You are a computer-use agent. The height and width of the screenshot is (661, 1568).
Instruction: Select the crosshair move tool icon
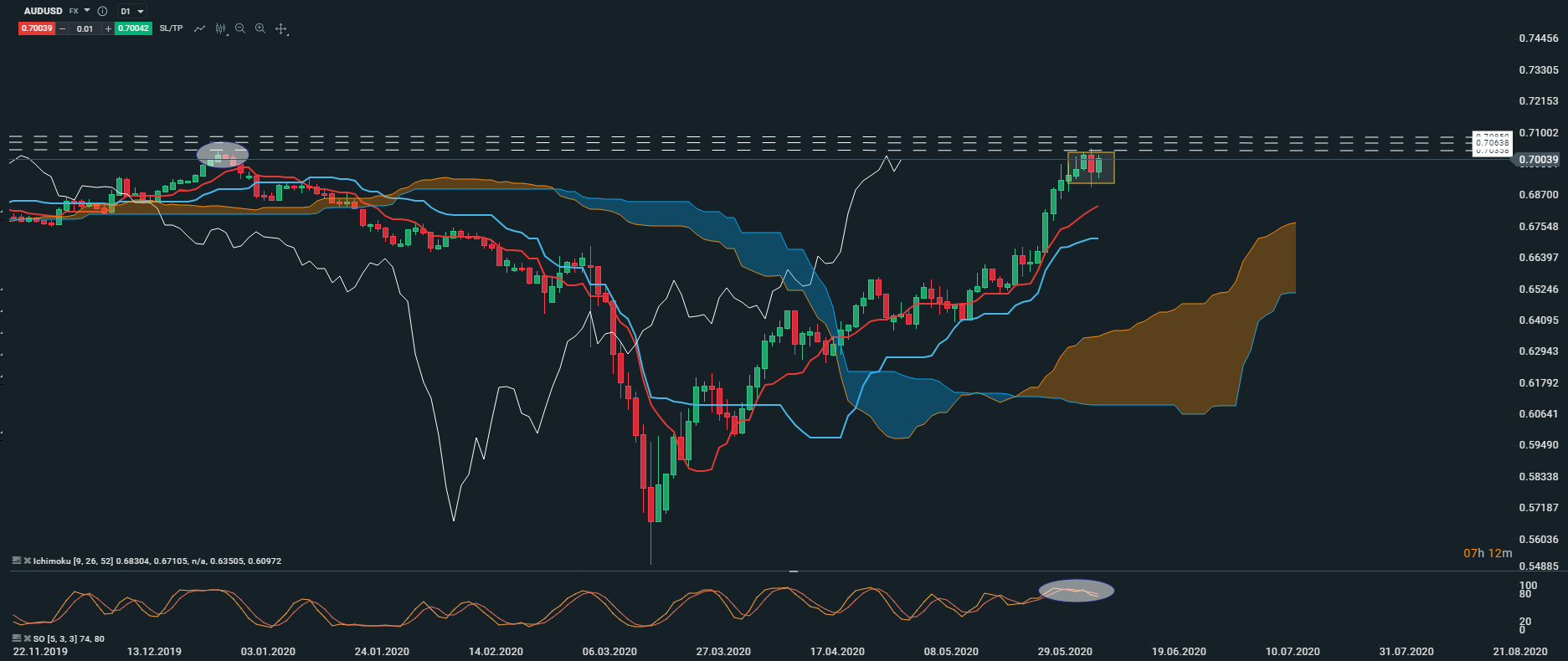pyautogui.click(x=281, y=28)
